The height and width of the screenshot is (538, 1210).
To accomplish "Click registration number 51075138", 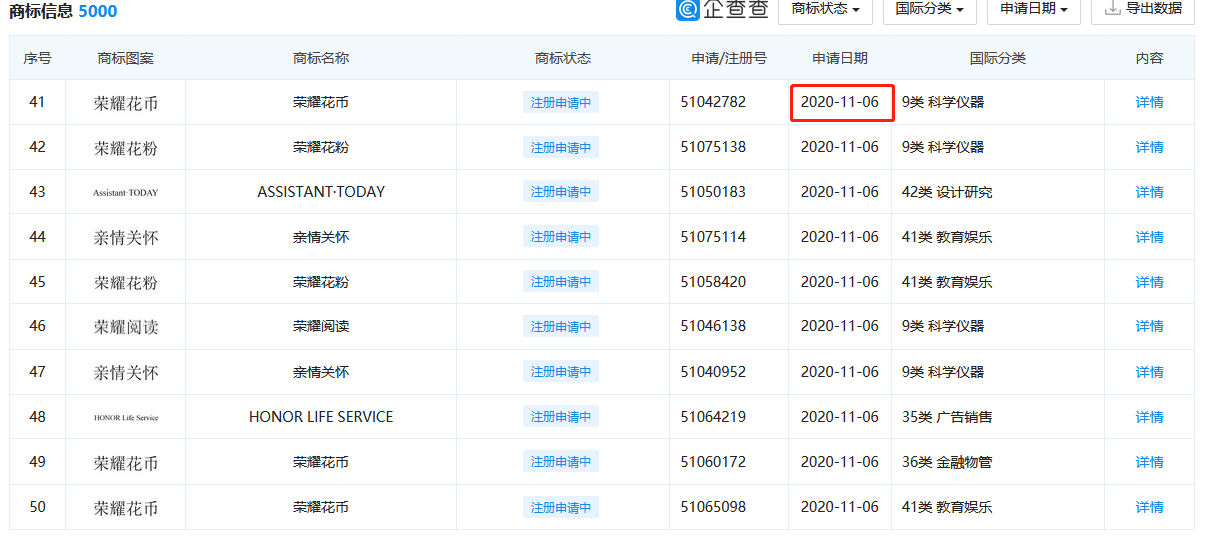I will tap(713, 147).
